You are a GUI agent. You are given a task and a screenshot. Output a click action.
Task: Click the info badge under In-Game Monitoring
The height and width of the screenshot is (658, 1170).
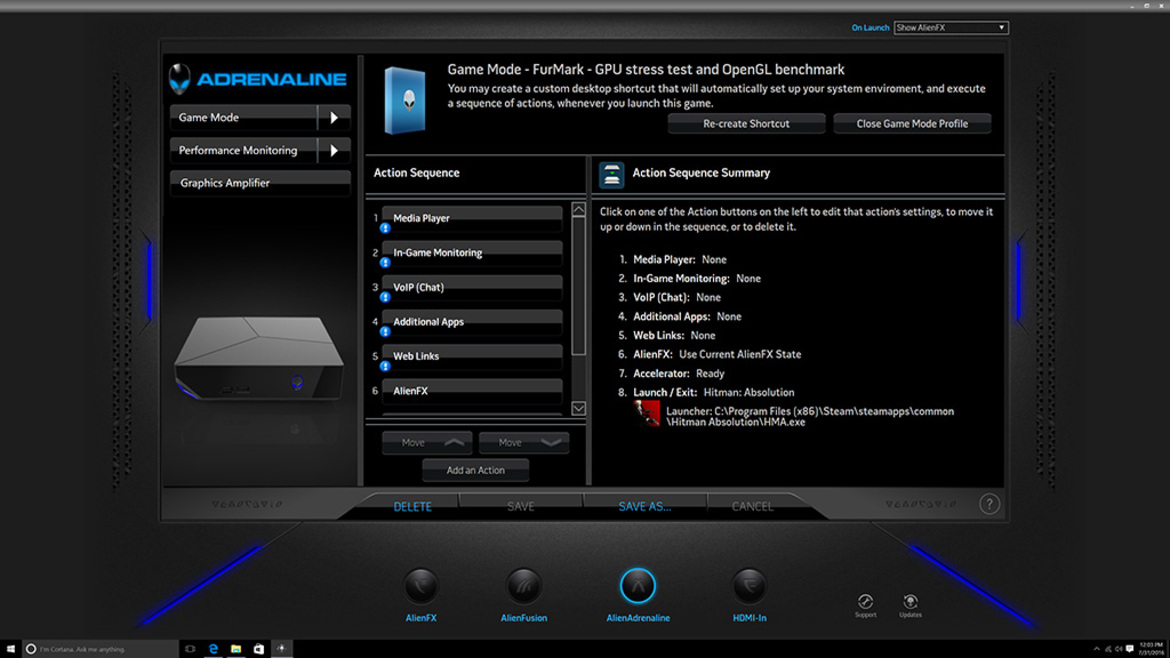click(x=385, y=263)
